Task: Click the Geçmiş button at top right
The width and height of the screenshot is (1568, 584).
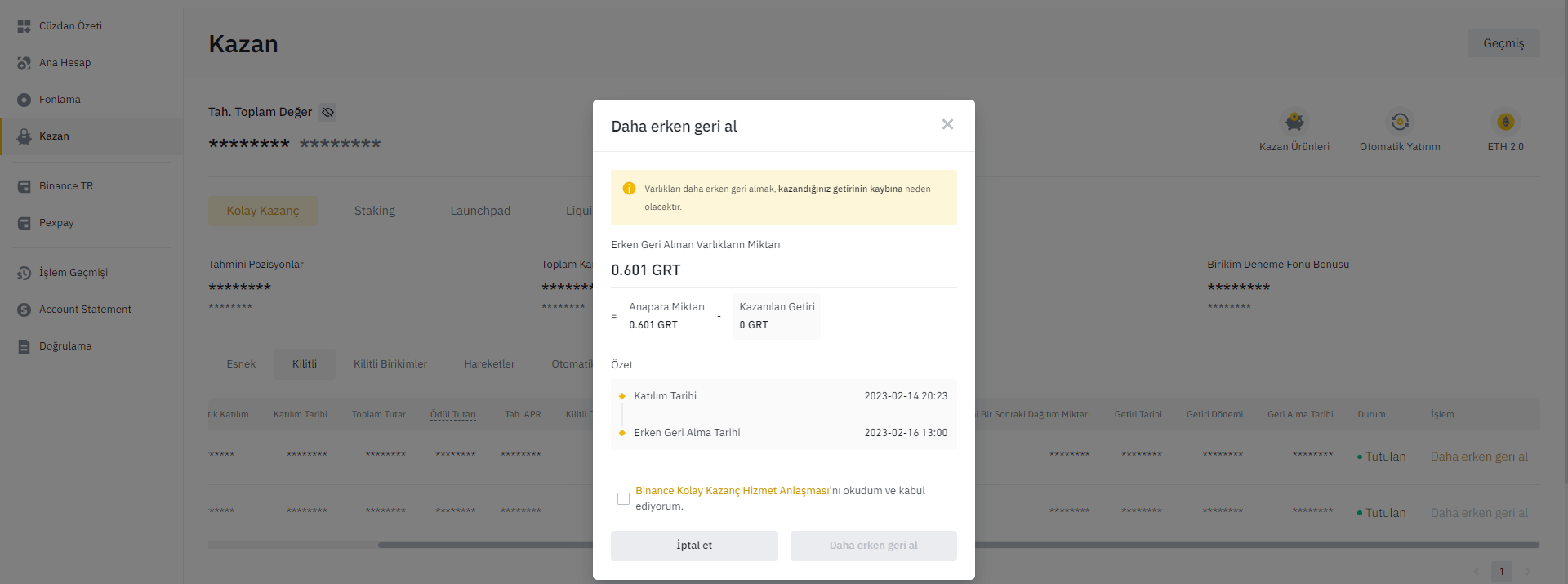Action: point(1503,43)
